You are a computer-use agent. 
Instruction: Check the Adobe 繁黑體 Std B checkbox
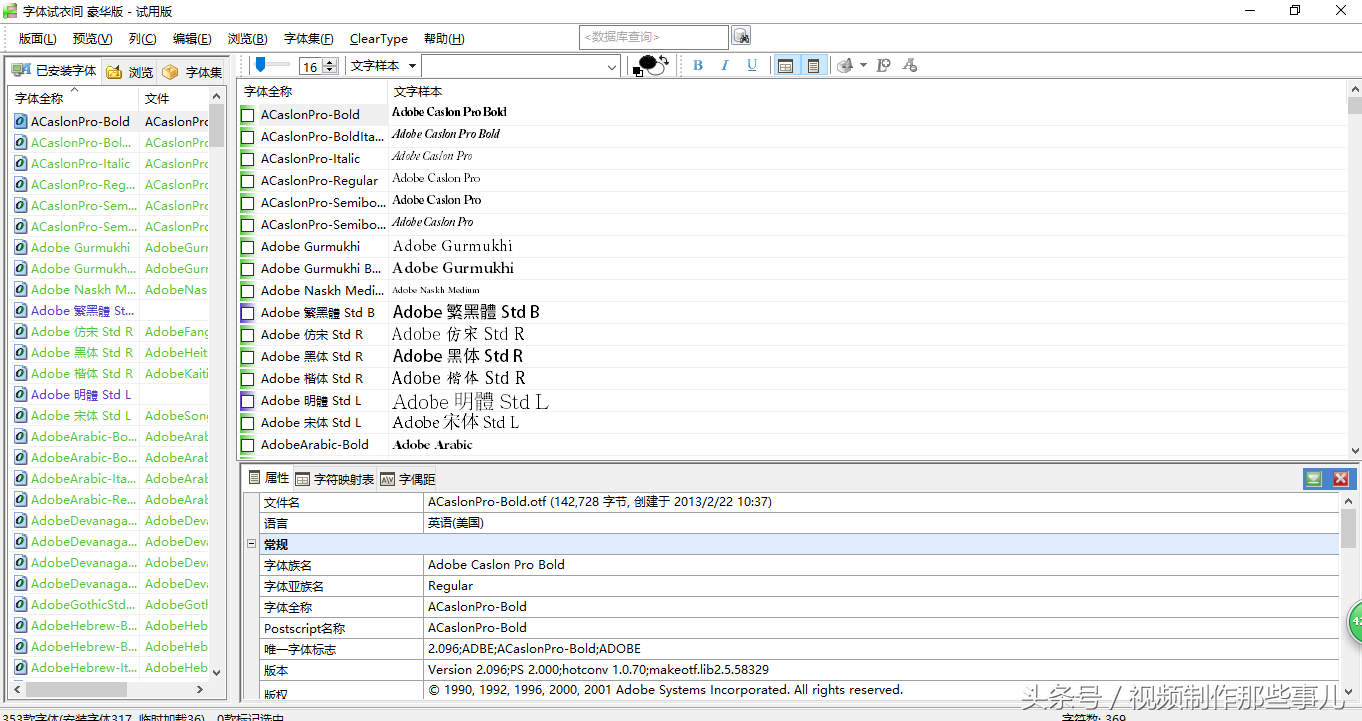(x=248, y=313)
